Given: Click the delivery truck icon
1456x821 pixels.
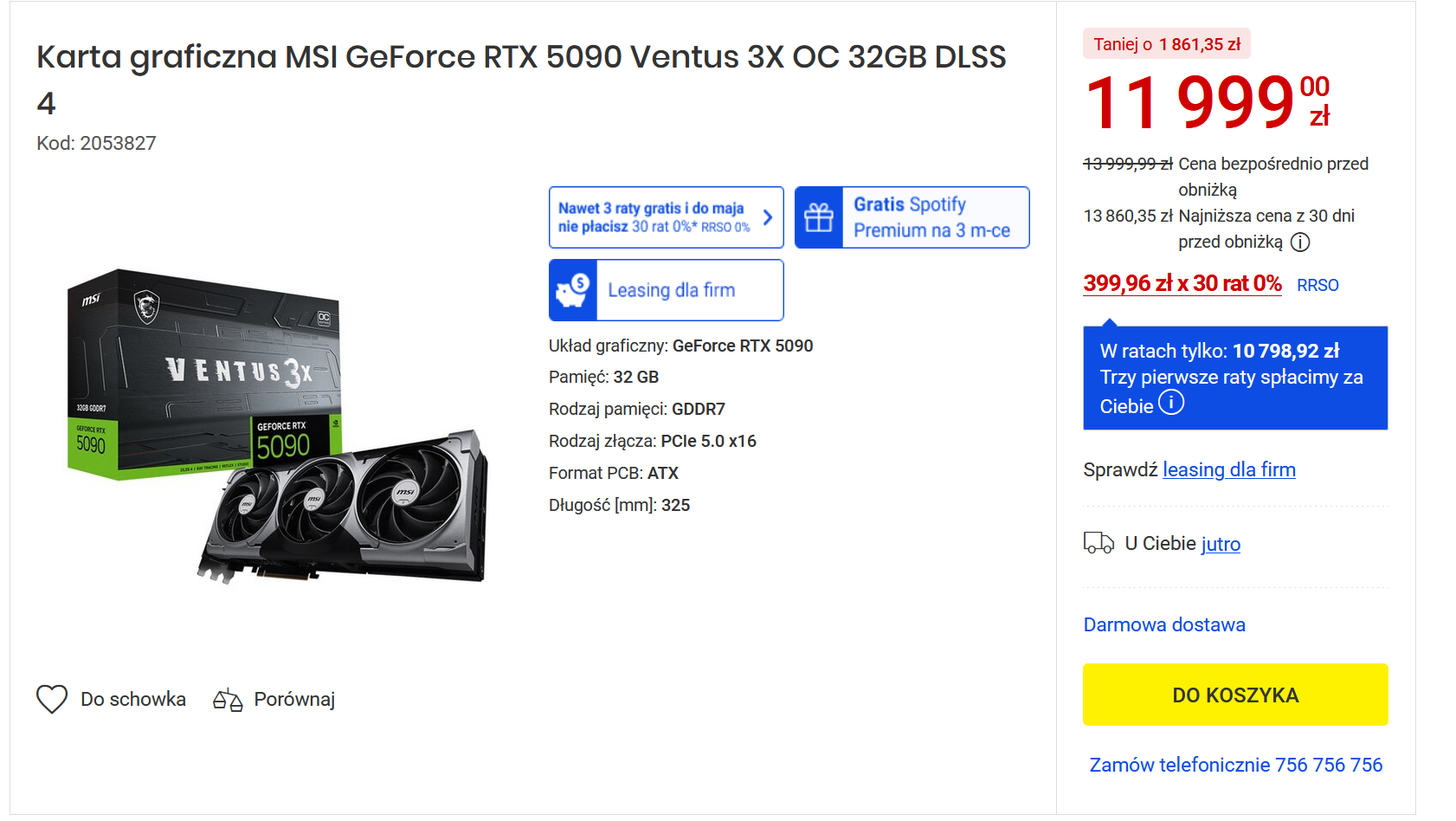Looking at the screenshot, I should 1098,543.
